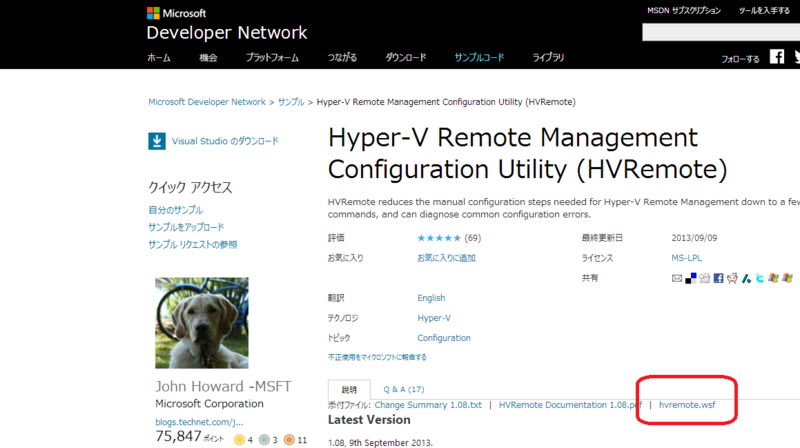Click the 75,847 points value
Image resolution: width=800 pixels, height=448 pixels.
tap(178, 436)
